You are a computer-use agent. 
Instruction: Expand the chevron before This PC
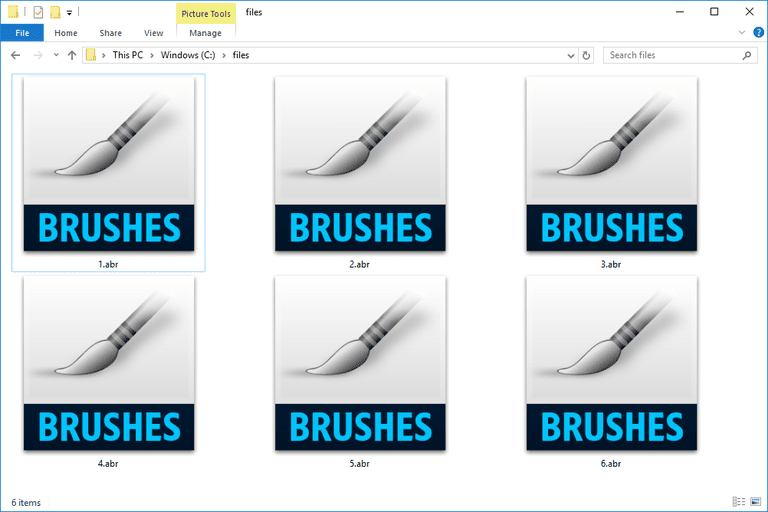[104, 55]
